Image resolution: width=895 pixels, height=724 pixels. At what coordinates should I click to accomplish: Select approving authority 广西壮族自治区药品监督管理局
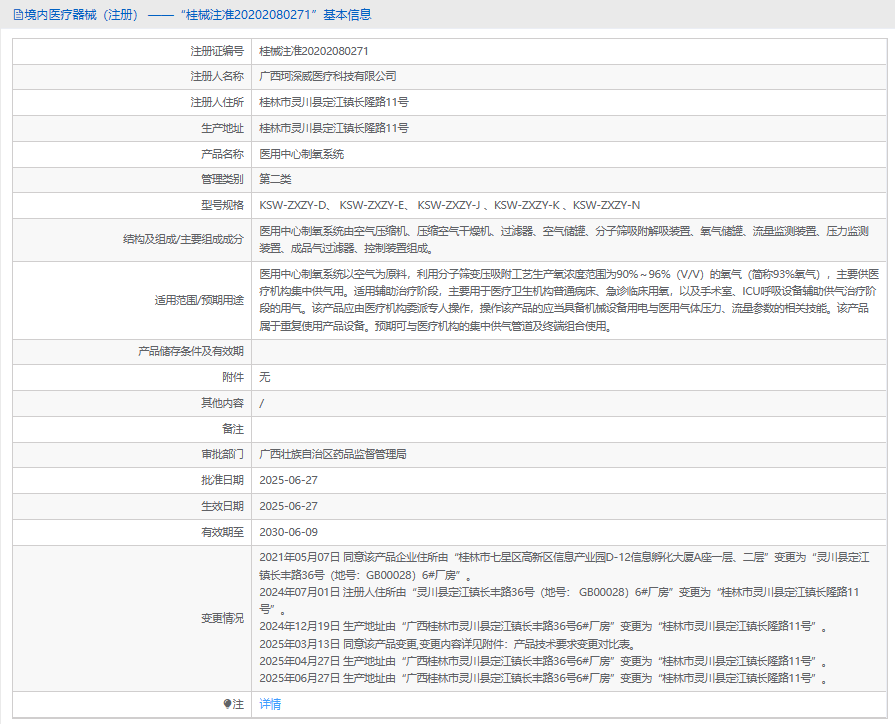click(333, 454)
